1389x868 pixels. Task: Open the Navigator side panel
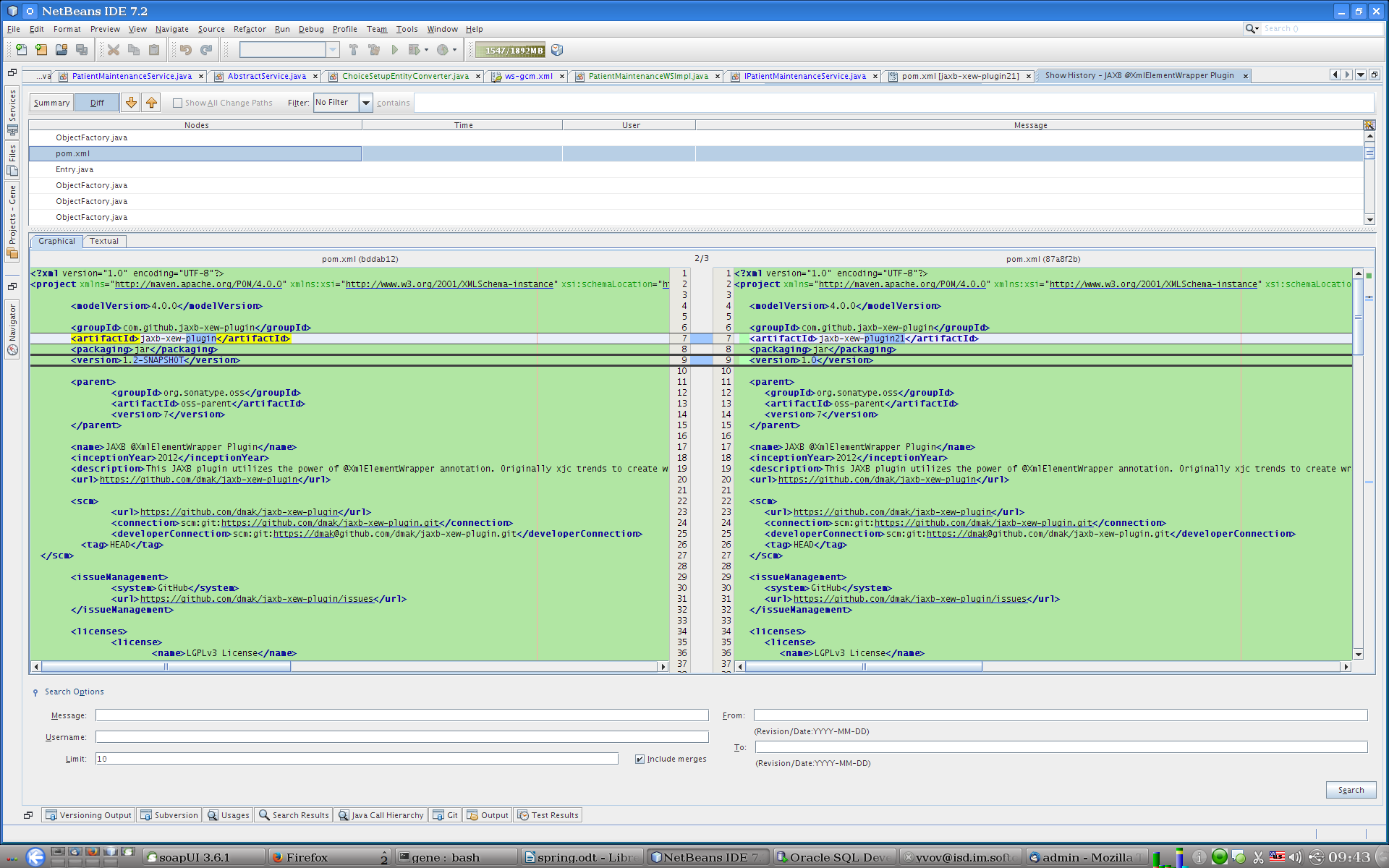point(12,329)
